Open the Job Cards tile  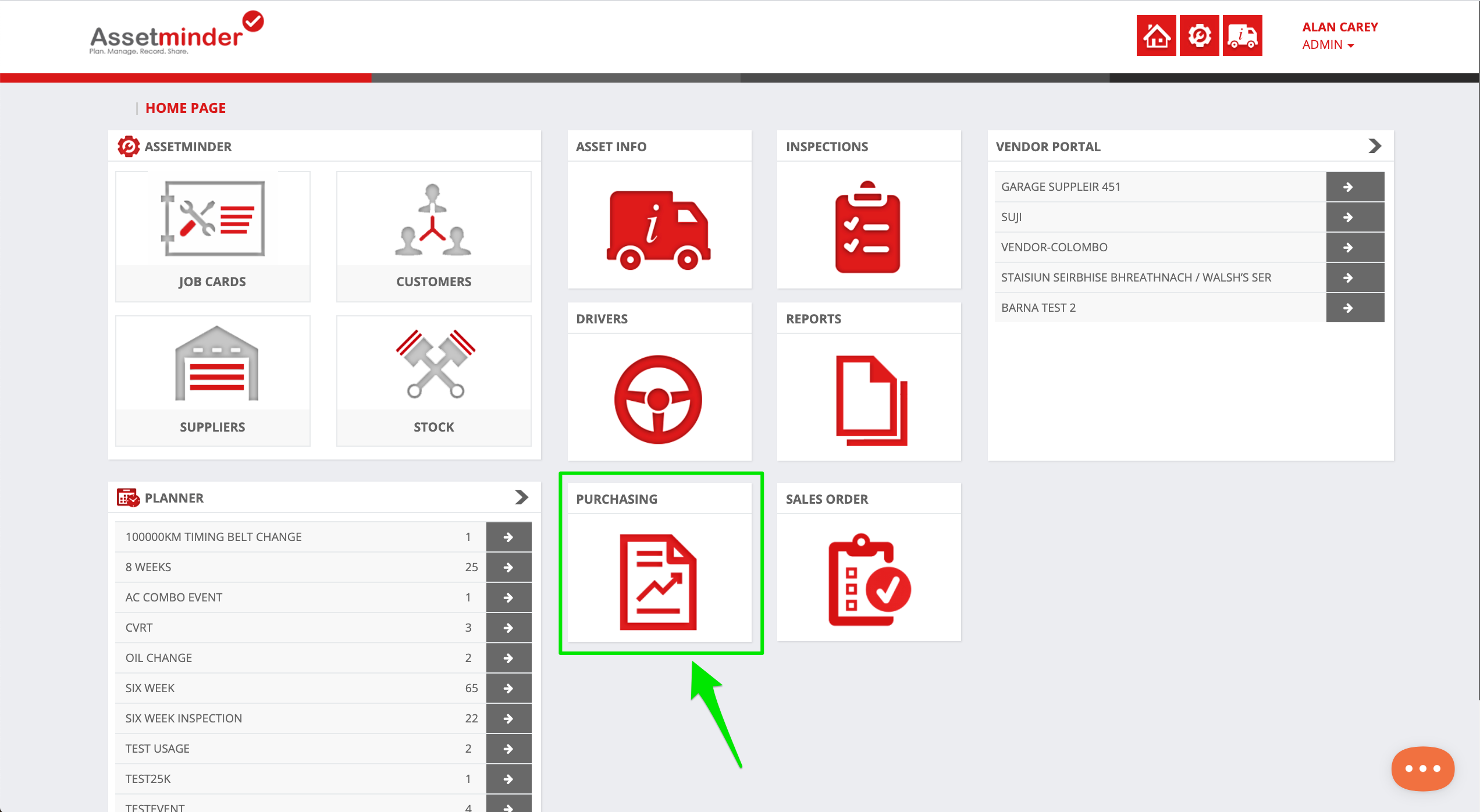(x=212, y=236)
